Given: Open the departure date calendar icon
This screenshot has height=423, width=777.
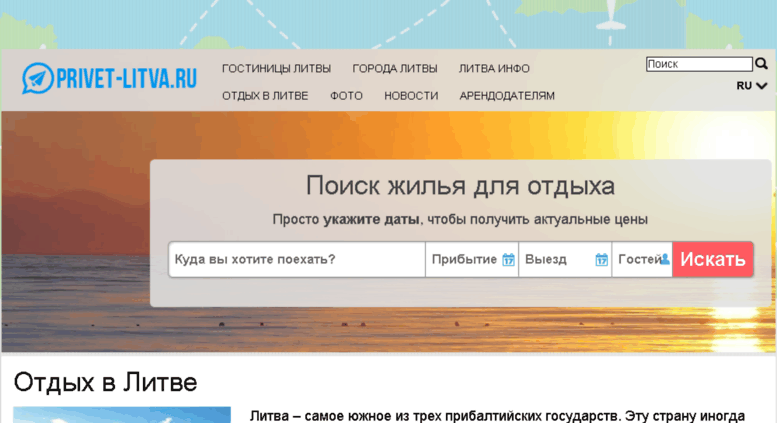Looking at the screenshot, I should click(602, 260).
